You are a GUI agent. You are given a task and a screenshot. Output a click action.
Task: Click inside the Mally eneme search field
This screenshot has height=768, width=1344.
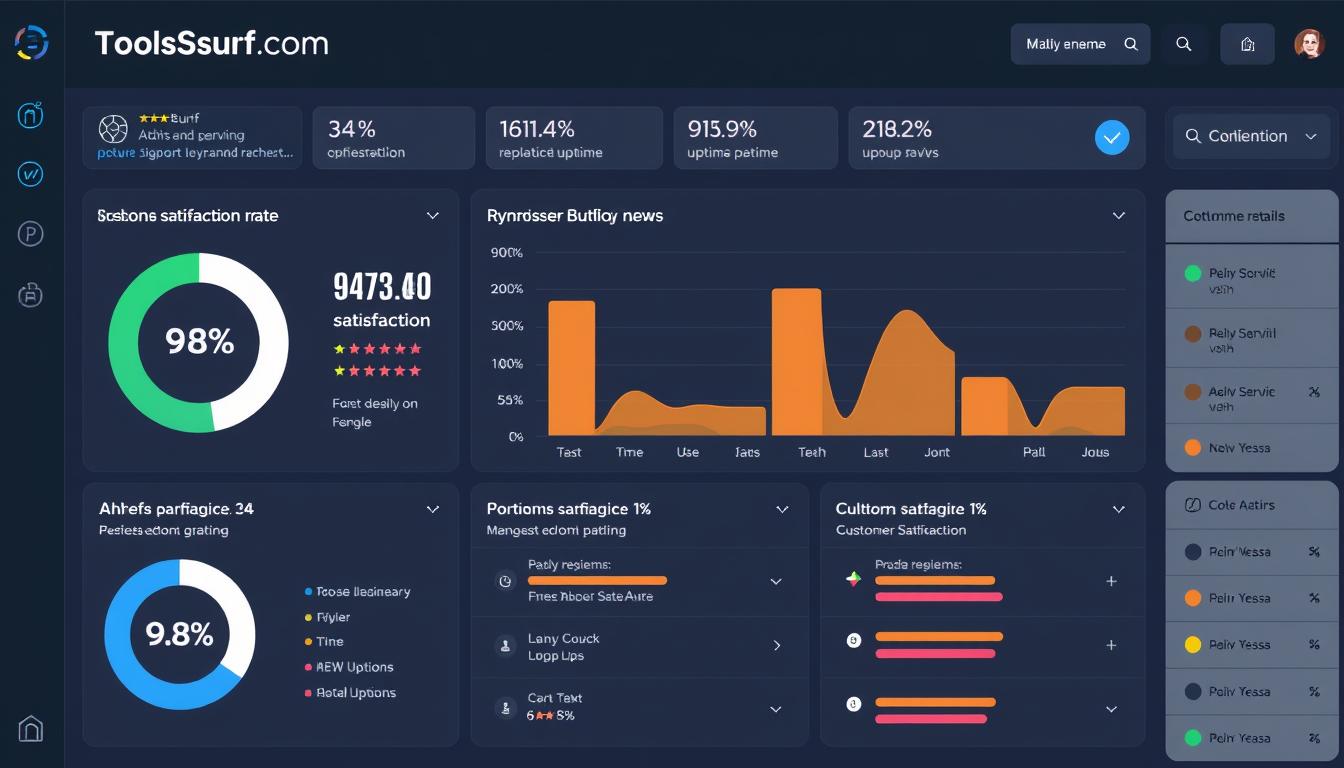pos(1080,44)
